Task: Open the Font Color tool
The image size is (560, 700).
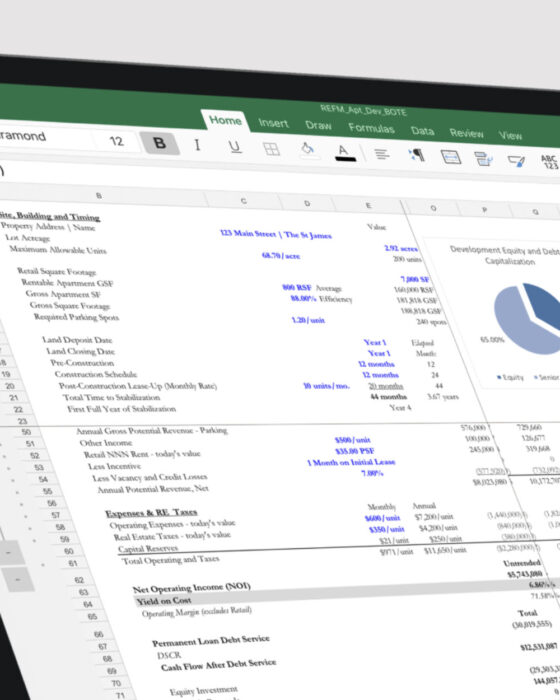Action: tap(344, 152)
